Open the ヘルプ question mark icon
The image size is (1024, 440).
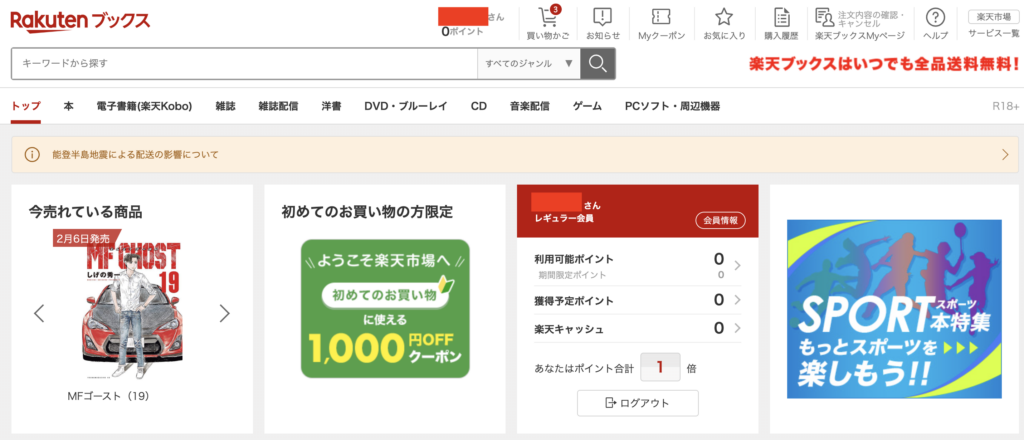936,17
